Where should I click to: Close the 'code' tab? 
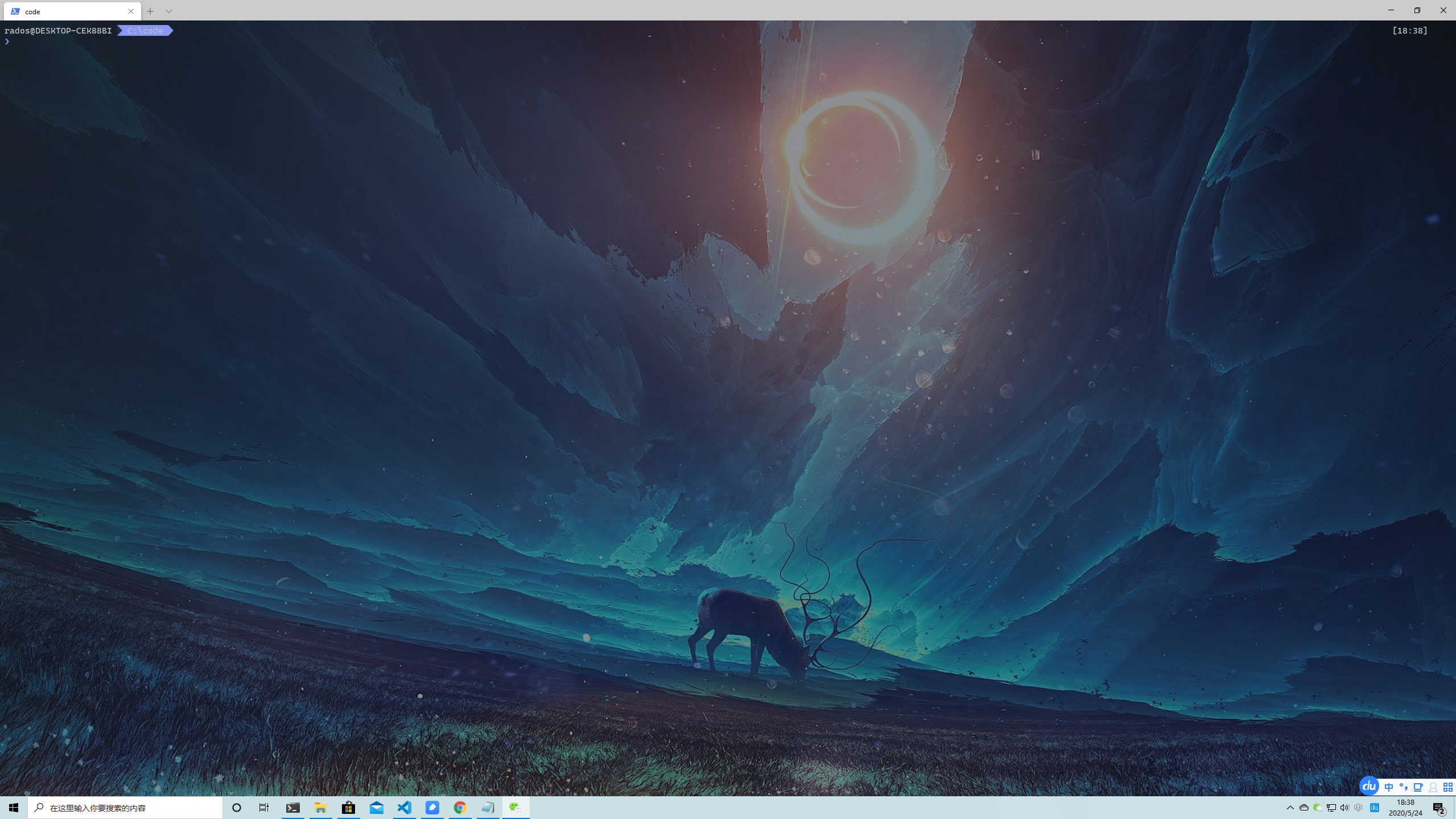click(x=131, y=11)
